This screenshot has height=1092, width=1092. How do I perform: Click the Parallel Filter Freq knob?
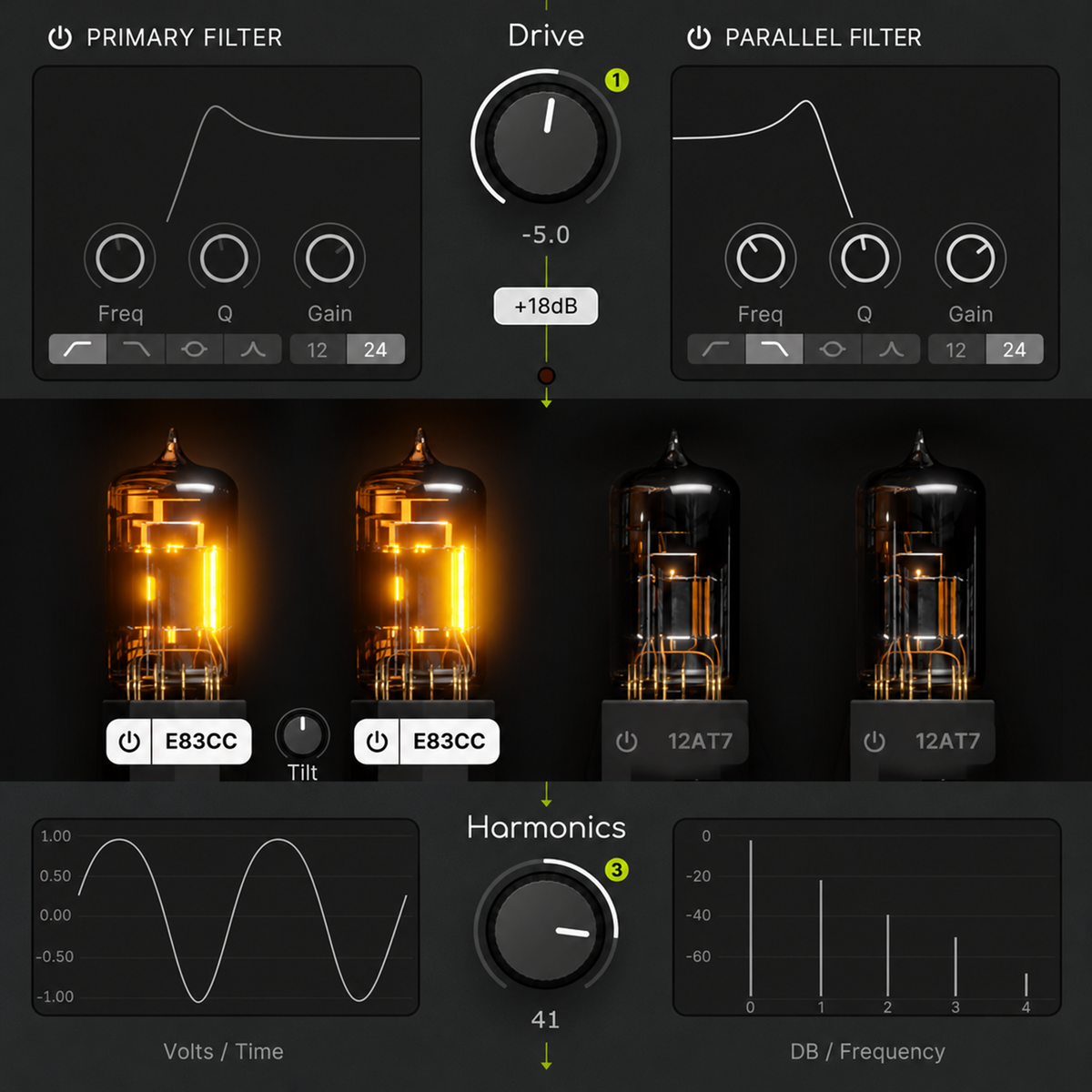coord(761,258)
